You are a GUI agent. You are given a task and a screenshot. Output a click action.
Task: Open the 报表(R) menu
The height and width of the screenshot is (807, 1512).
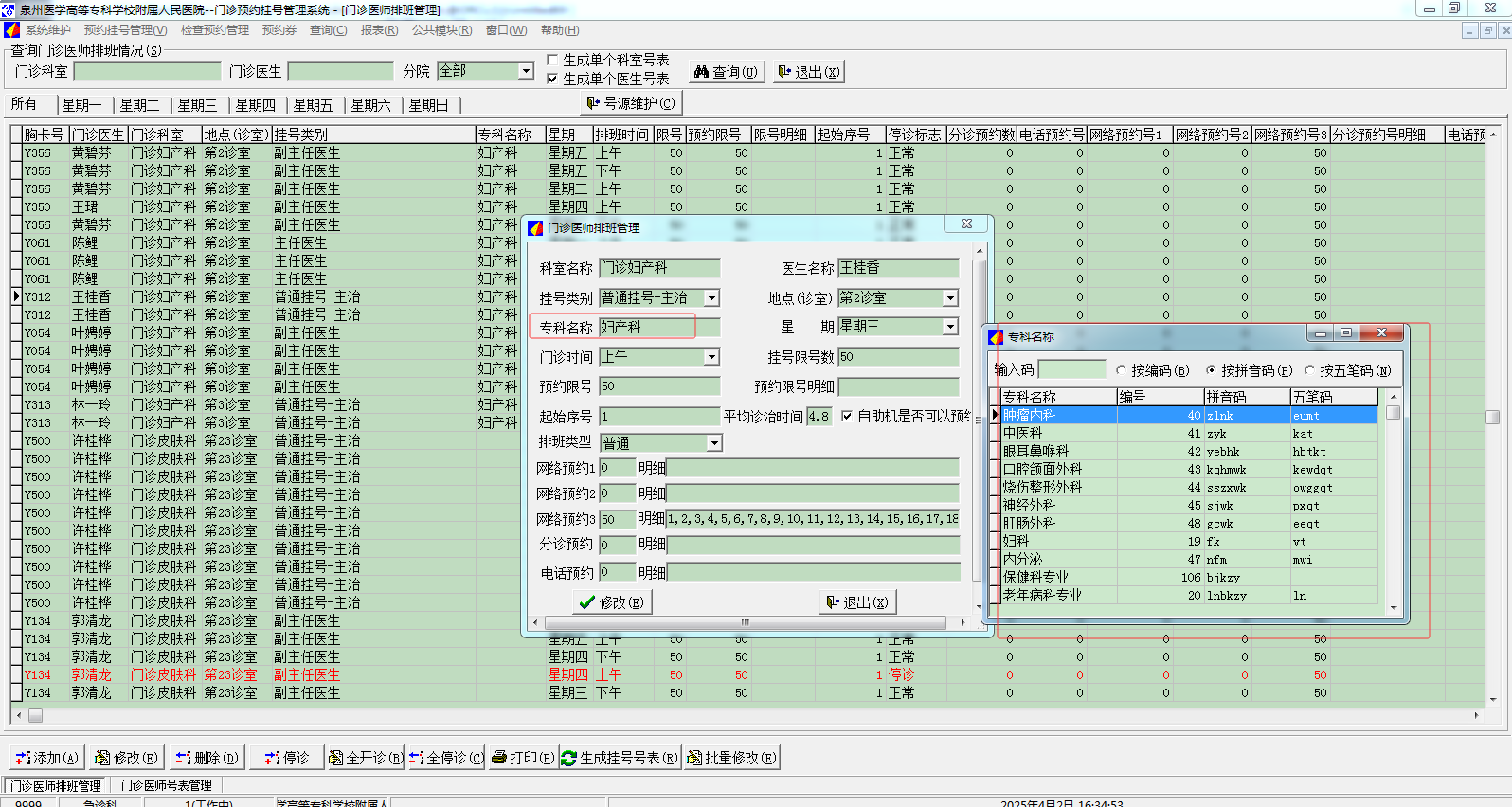coord(379,30)
